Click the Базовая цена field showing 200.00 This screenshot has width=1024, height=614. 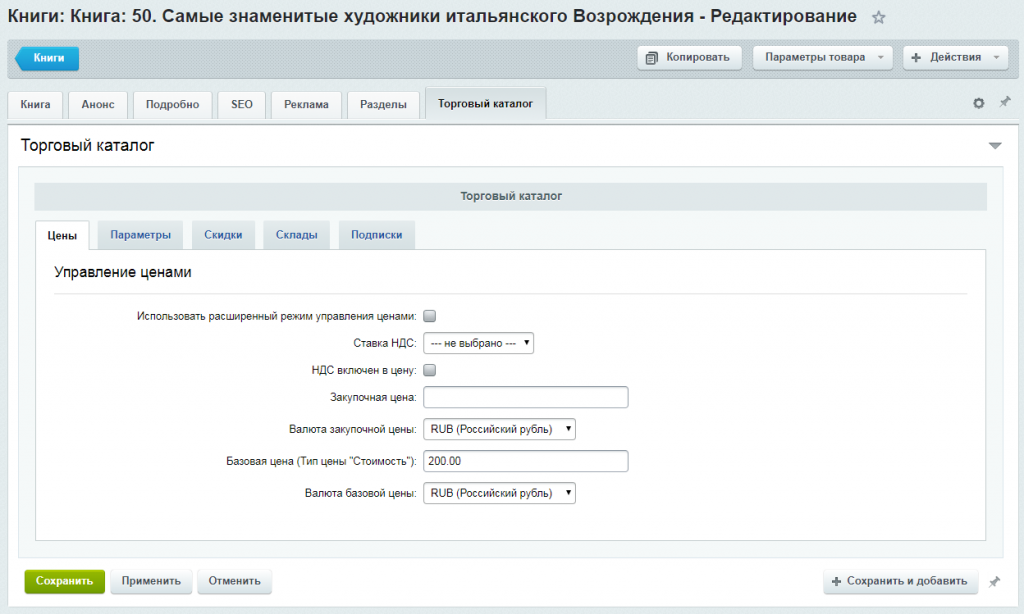pos(526,461)
